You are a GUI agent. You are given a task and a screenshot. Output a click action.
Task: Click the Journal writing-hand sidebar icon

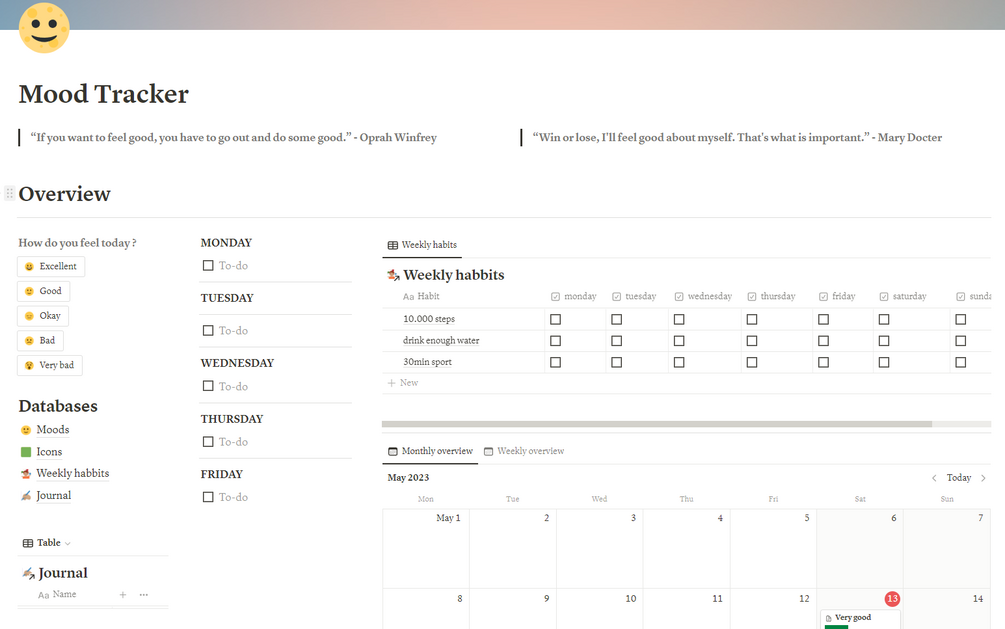pos(26,496)
